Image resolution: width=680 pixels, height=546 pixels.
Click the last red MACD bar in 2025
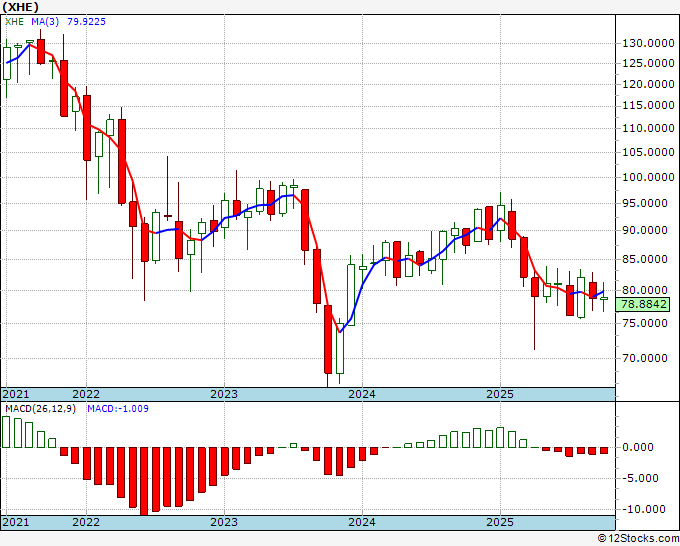(604, 451)
